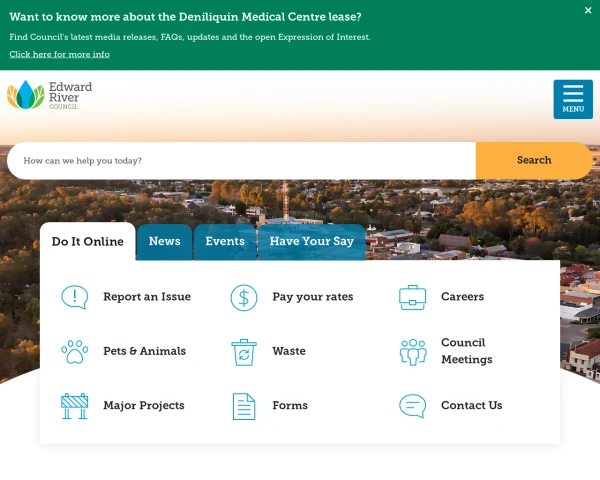The height and width of the screenshot is (480, 600).
Task: Open the Forms text link
Action: tap(290, 405)
